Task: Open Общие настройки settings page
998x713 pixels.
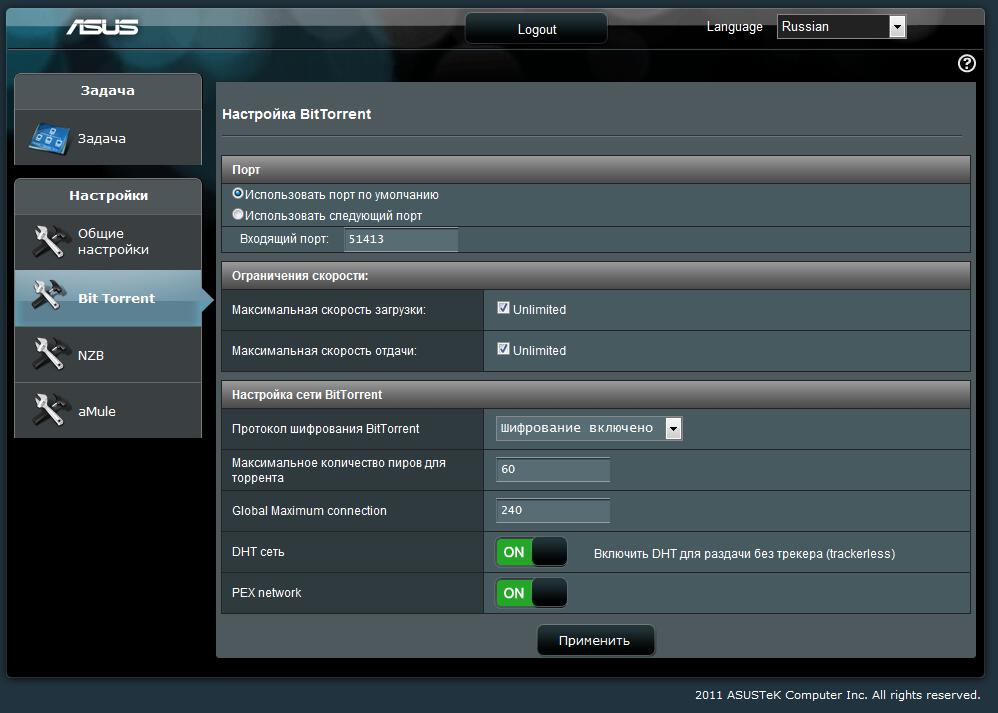Action: [108, 242]
